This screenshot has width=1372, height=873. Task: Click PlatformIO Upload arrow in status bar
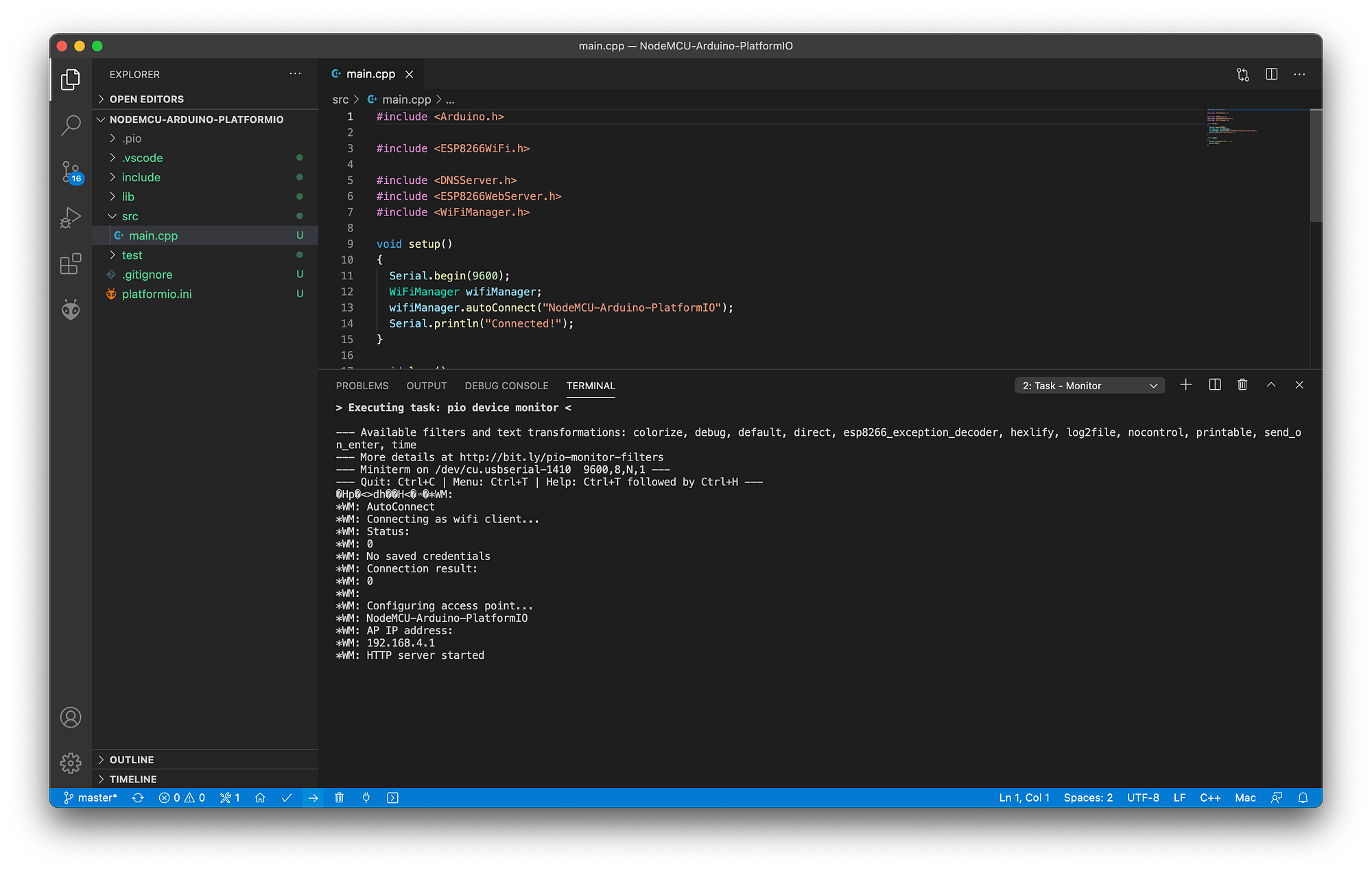[x=313, y=798]
